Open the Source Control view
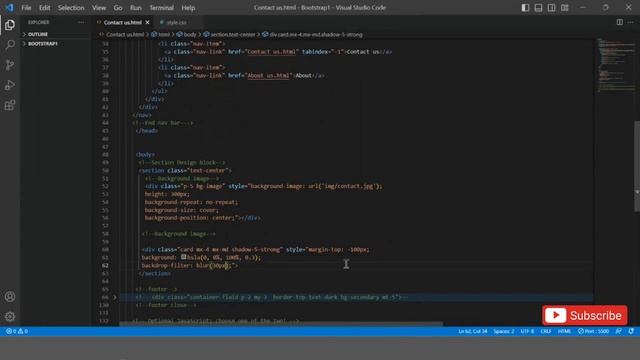This screenshot has height=360, width=640. 10,65
